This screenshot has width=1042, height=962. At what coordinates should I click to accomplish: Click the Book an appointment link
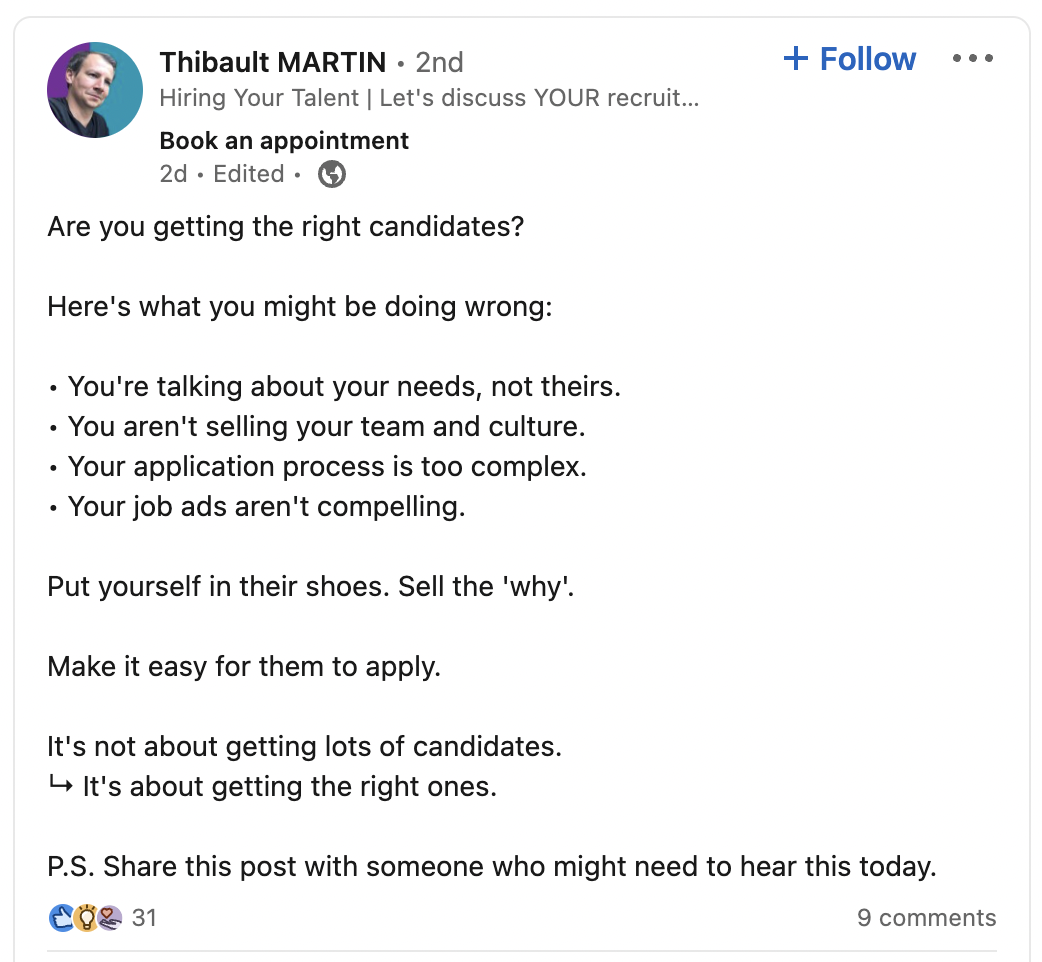[x=284, y=141]
